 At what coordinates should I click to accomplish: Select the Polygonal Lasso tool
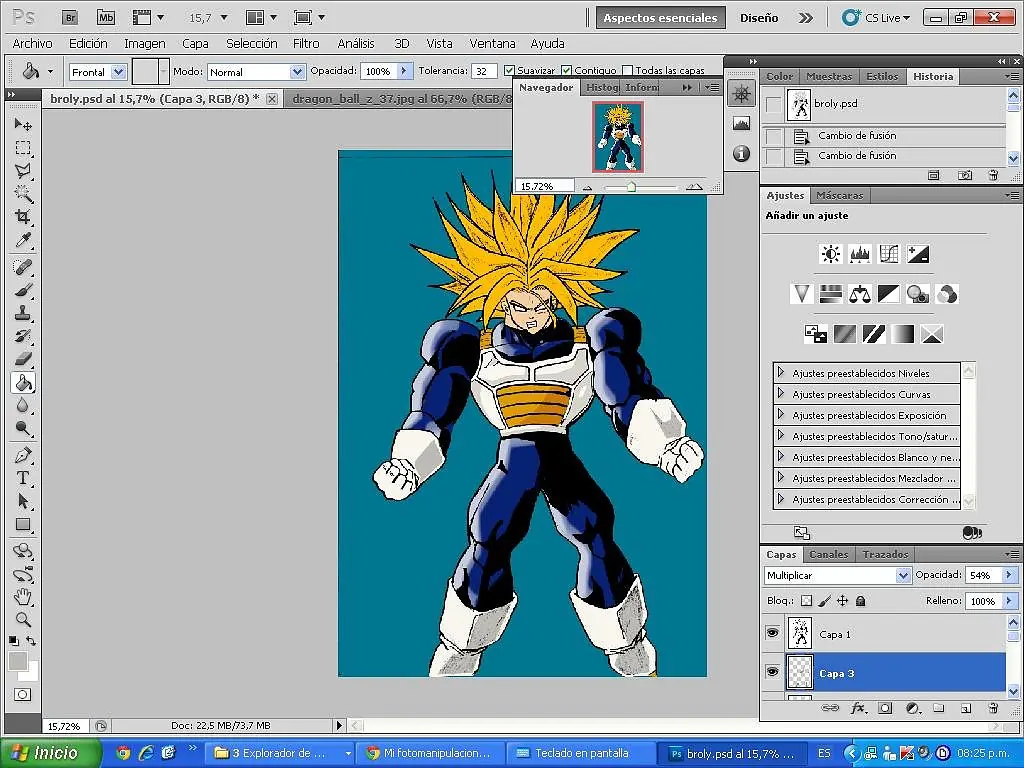coord(23,171)
